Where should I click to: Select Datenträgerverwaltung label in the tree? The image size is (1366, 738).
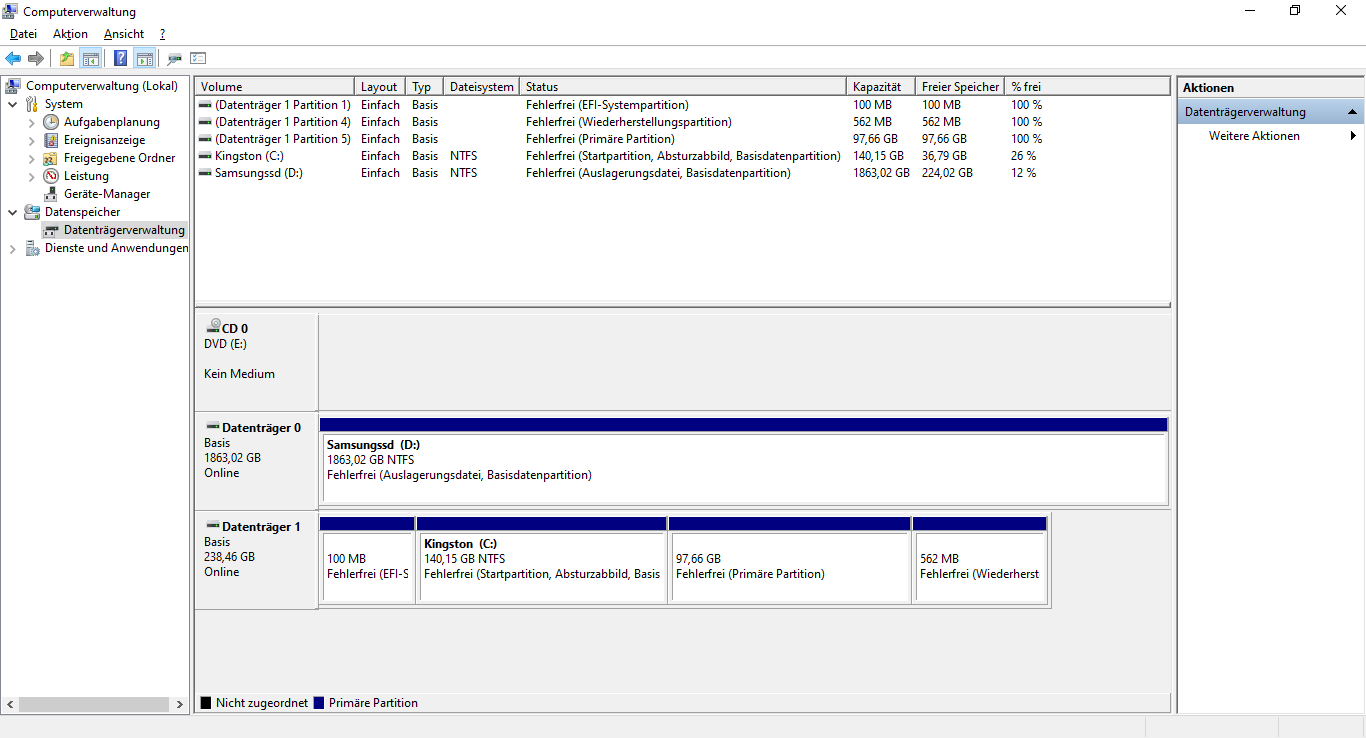(x=124, y=230)
